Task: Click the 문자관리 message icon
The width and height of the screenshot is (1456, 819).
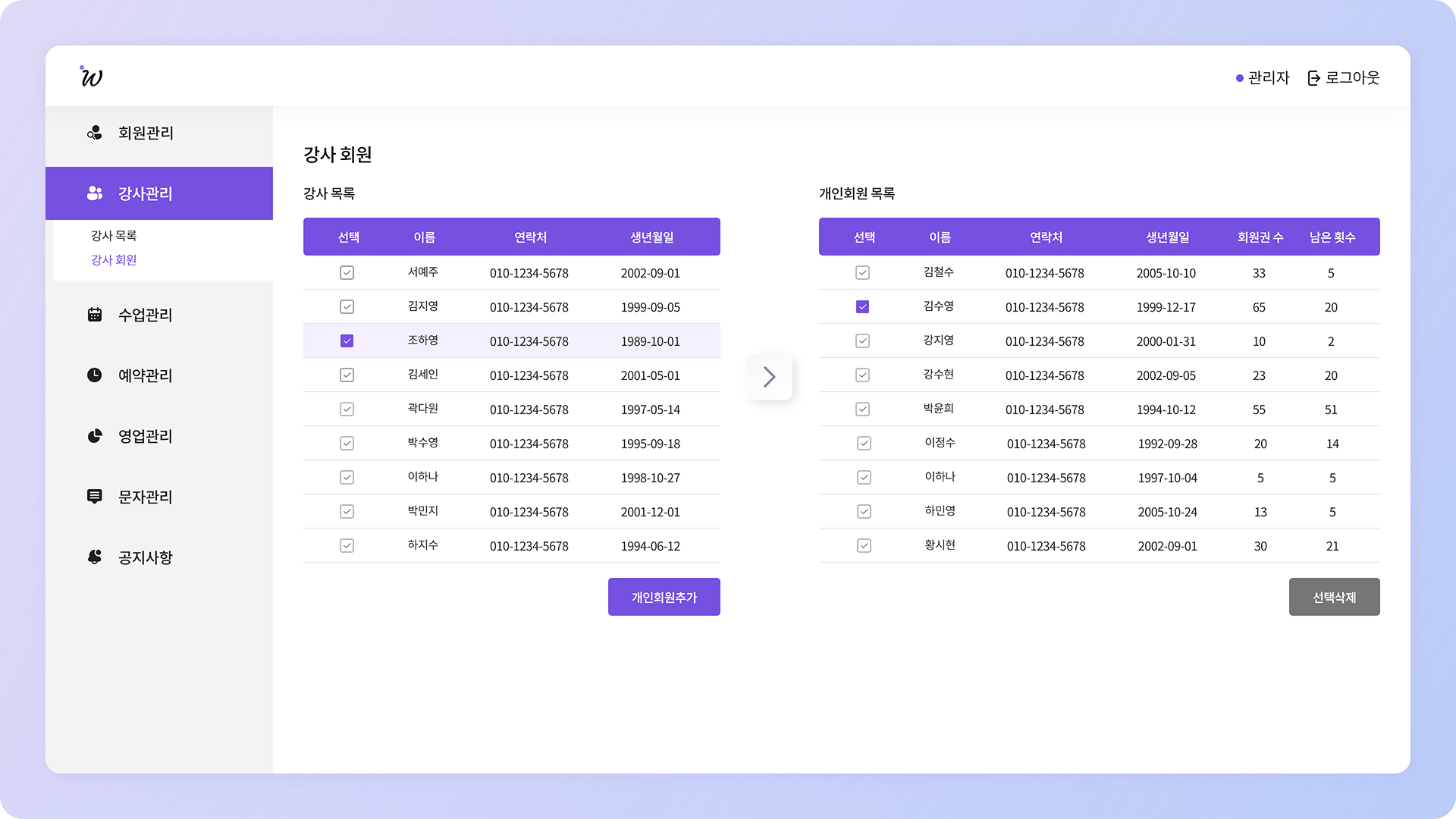Action: (x=94, y=497)
